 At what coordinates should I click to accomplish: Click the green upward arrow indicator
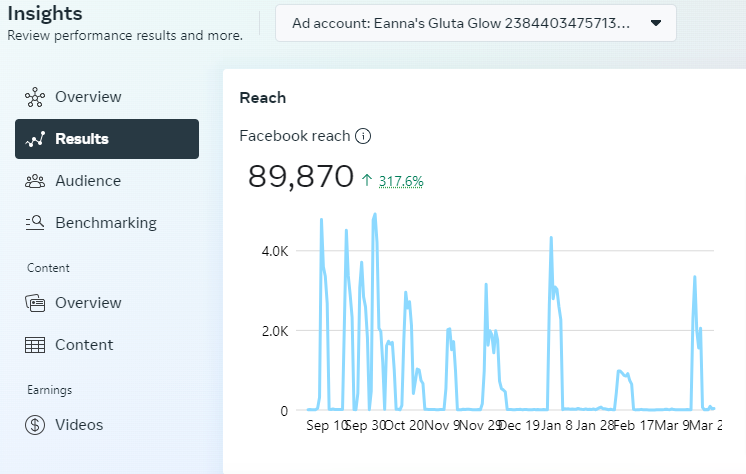(366, 180)
